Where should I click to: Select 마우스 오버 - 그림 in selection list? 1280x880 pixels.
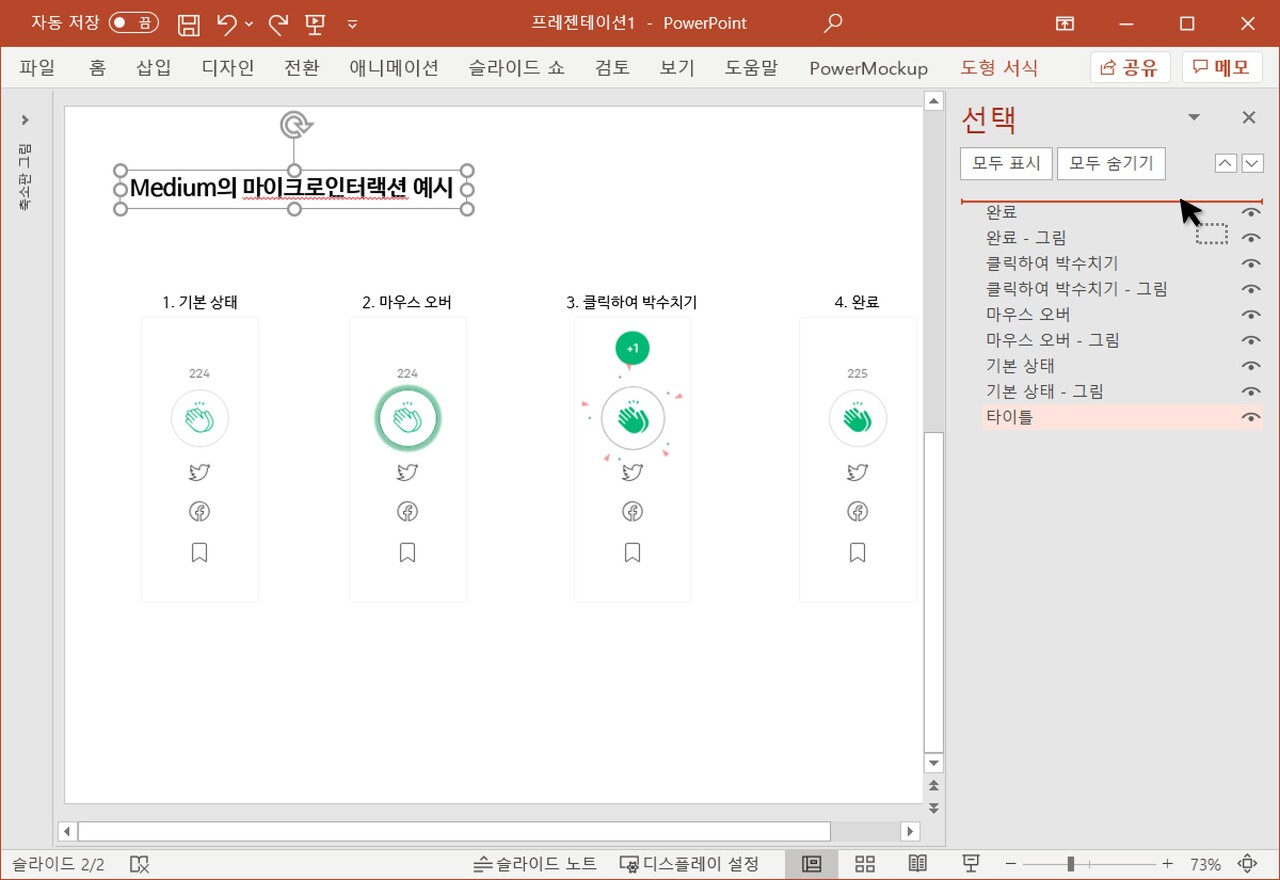click(x=1052, y=340)
